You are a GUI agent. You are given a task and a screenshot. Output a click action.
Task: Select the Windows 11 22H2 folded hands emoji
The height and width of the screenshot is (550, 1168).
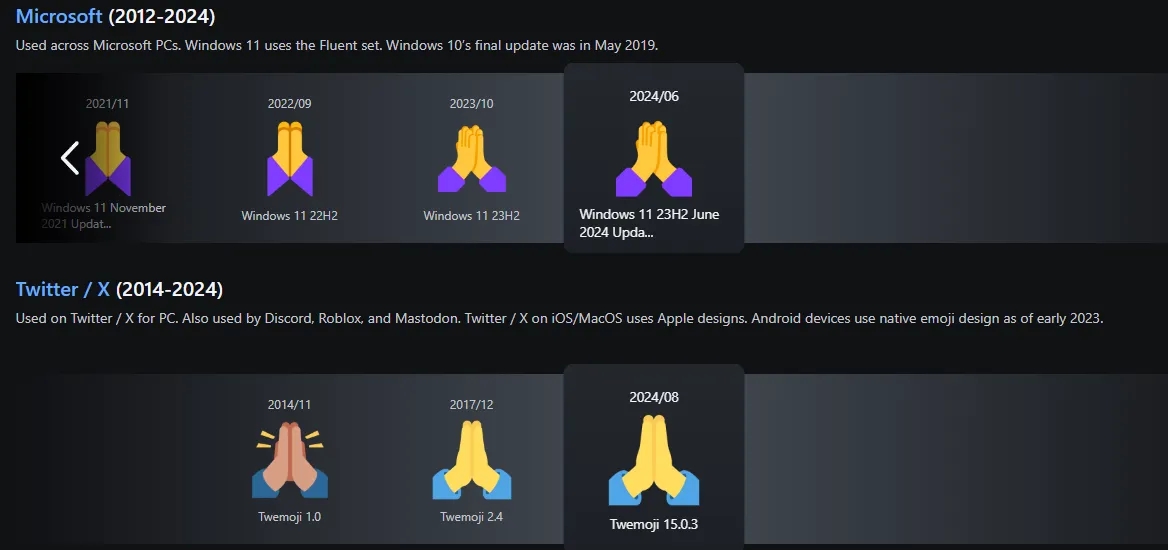tap(290, 159)
